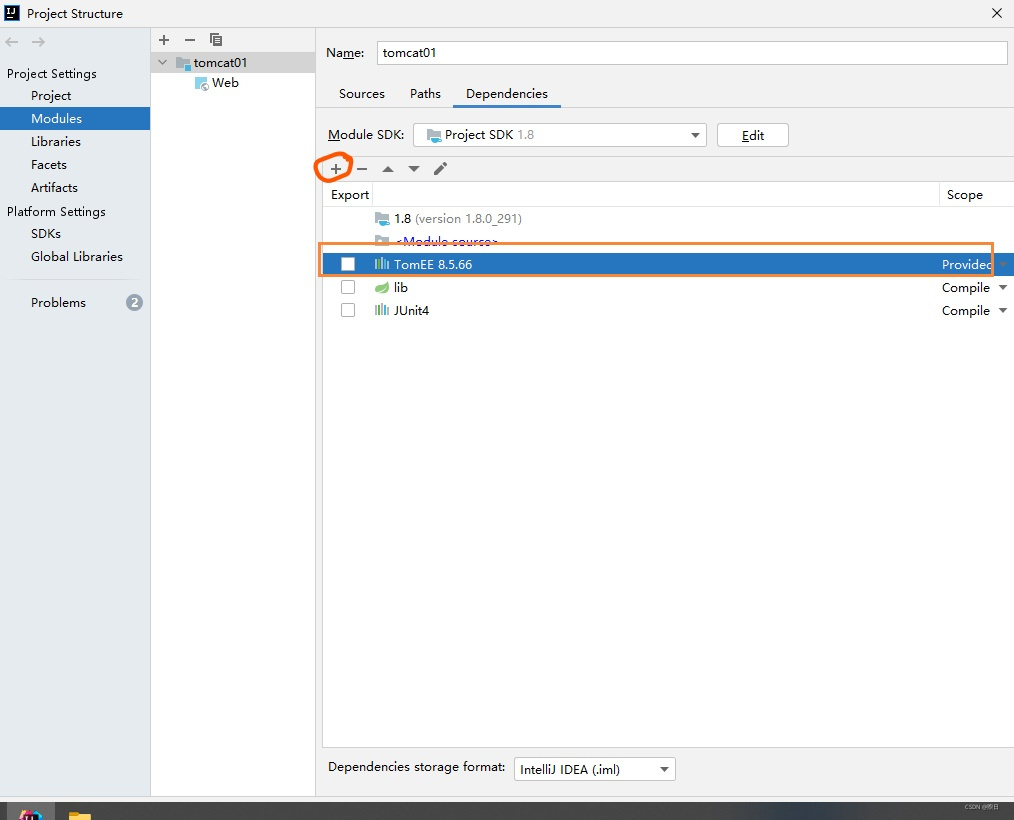Switch to the Sources tab

pyautogui.click(x=361, y=94)
